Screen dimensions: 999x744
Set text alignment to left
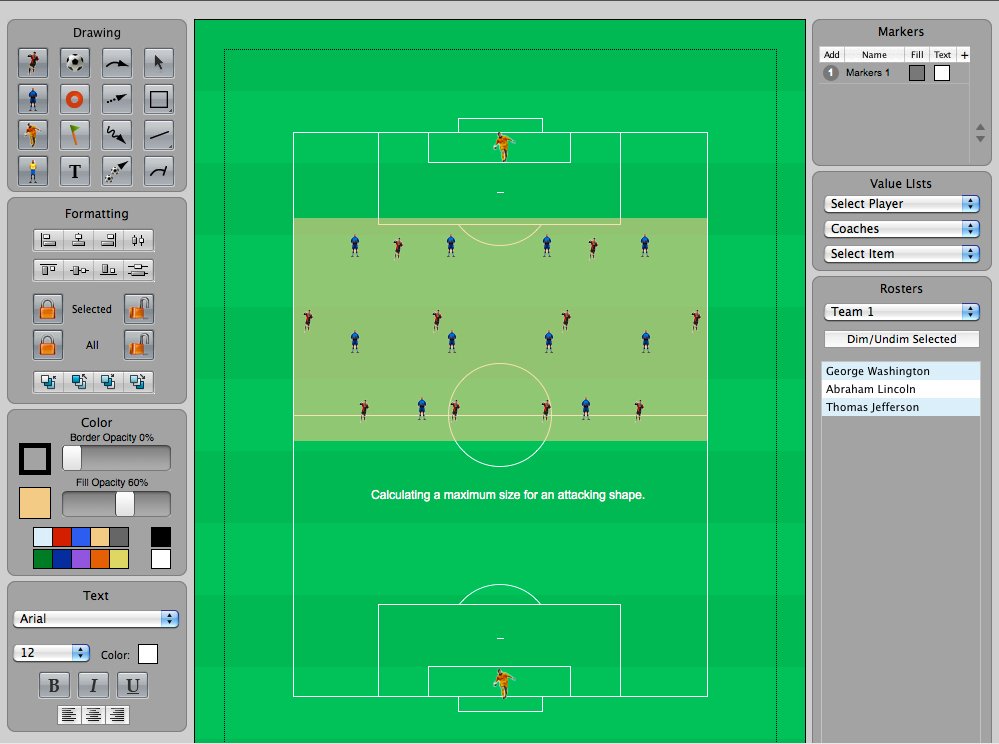coord(69,715)
